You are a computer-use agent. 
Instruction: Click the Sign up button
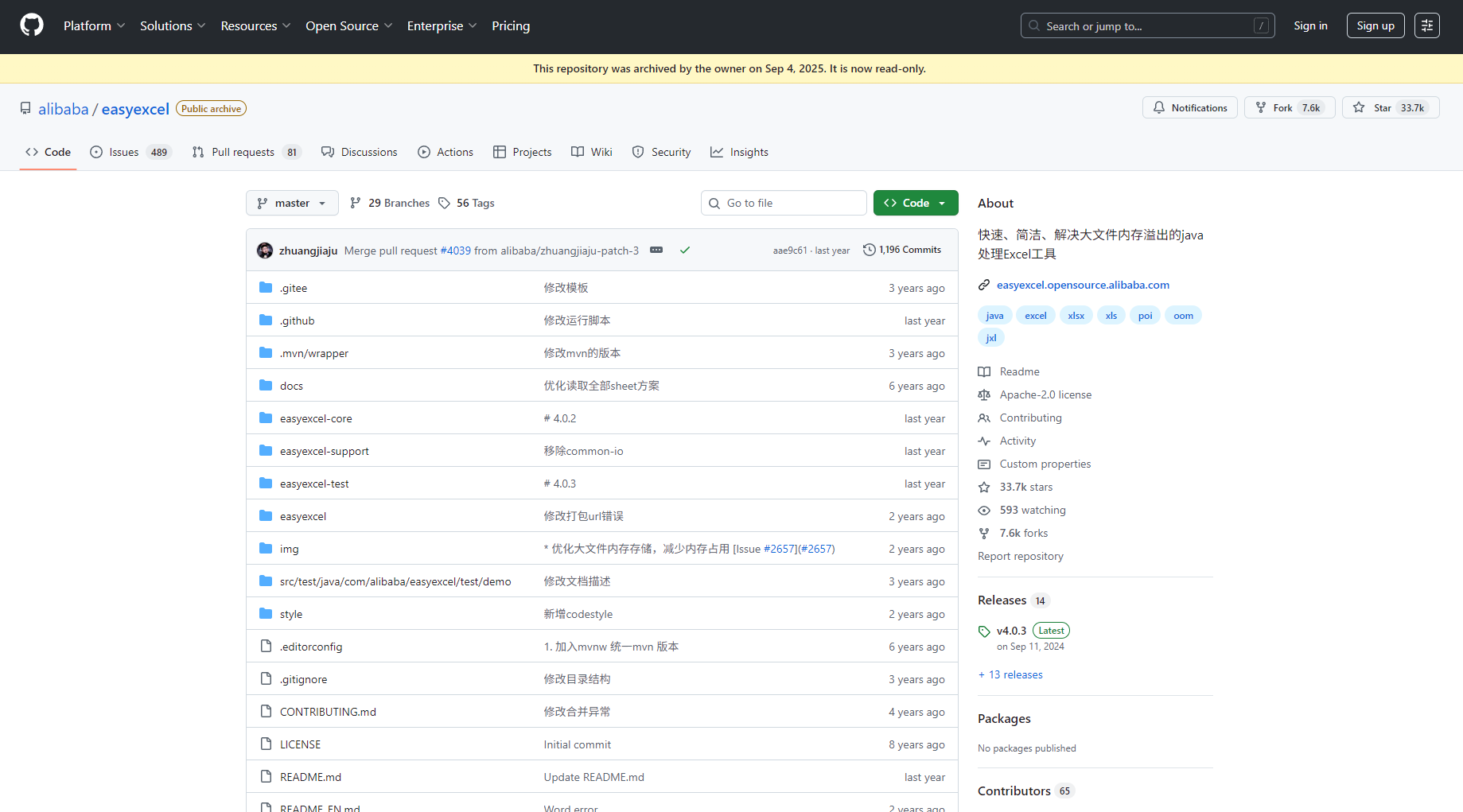pyautogui.click(x=1375, y=25)
